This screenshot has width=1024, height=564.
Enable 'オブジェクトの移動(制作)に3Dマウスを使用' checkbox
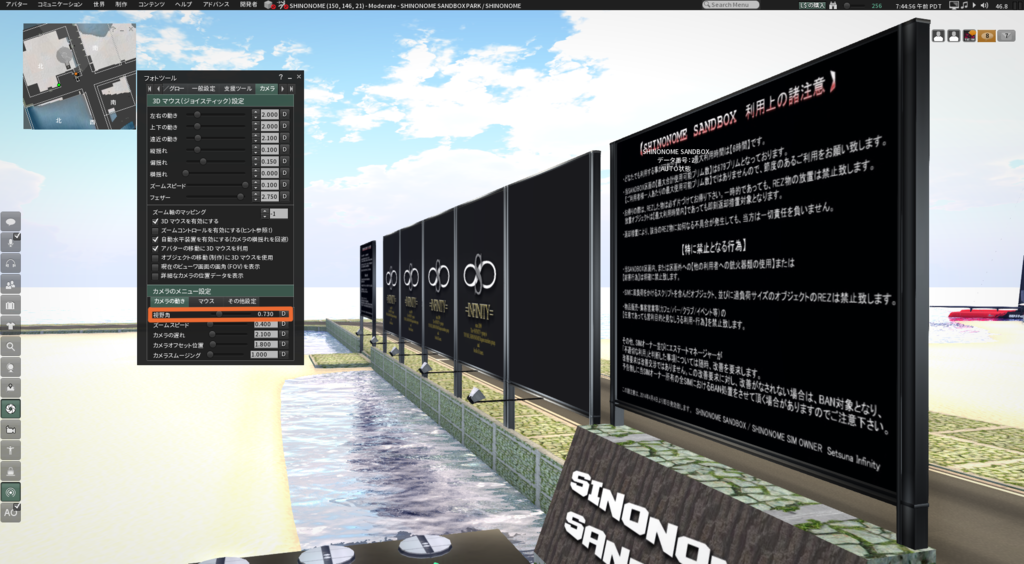coord(155,258)
